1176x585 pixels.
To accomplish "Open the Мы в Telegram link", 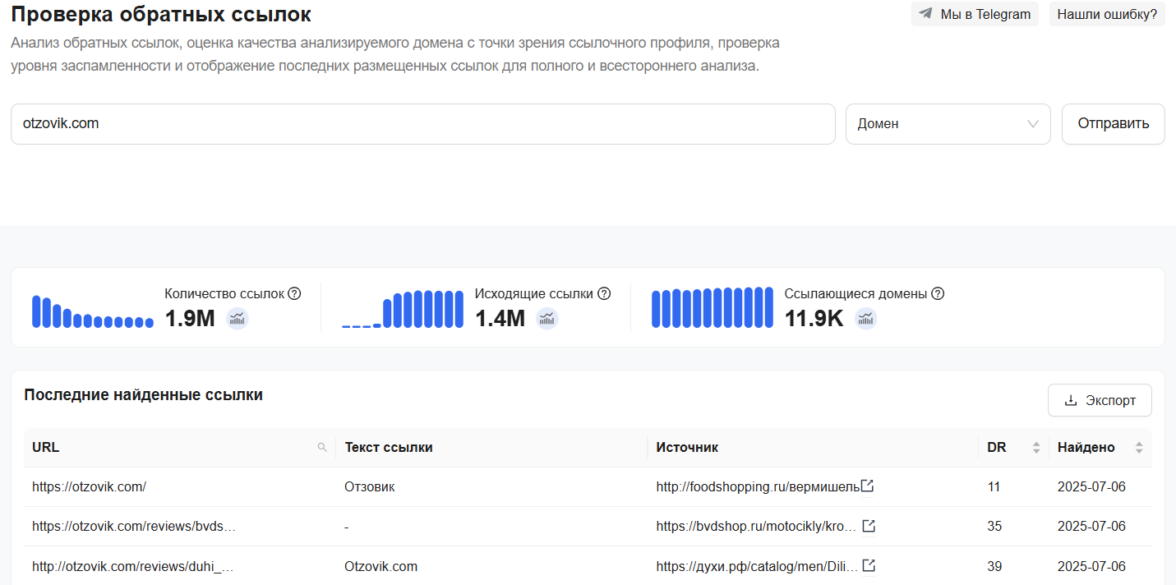I will (x=974, y=14).
